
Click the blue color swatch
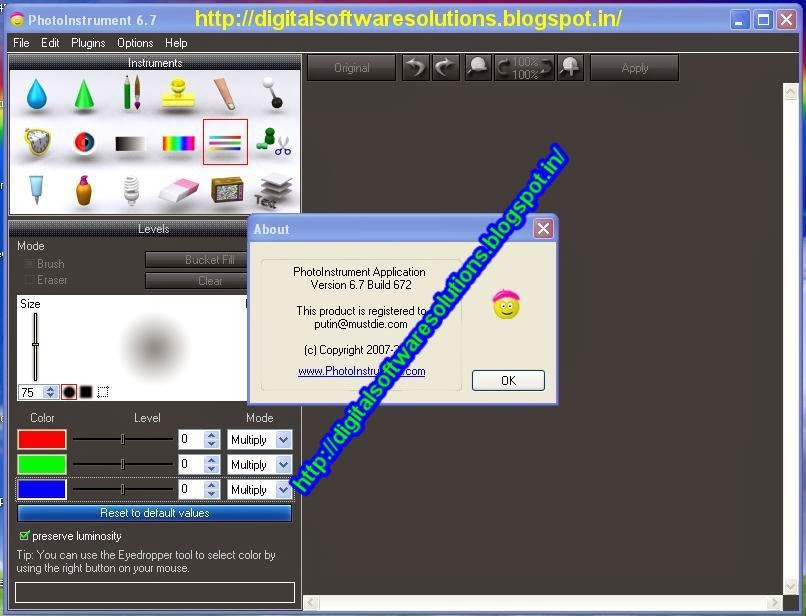pyautogui.click(x=42, y=489)
